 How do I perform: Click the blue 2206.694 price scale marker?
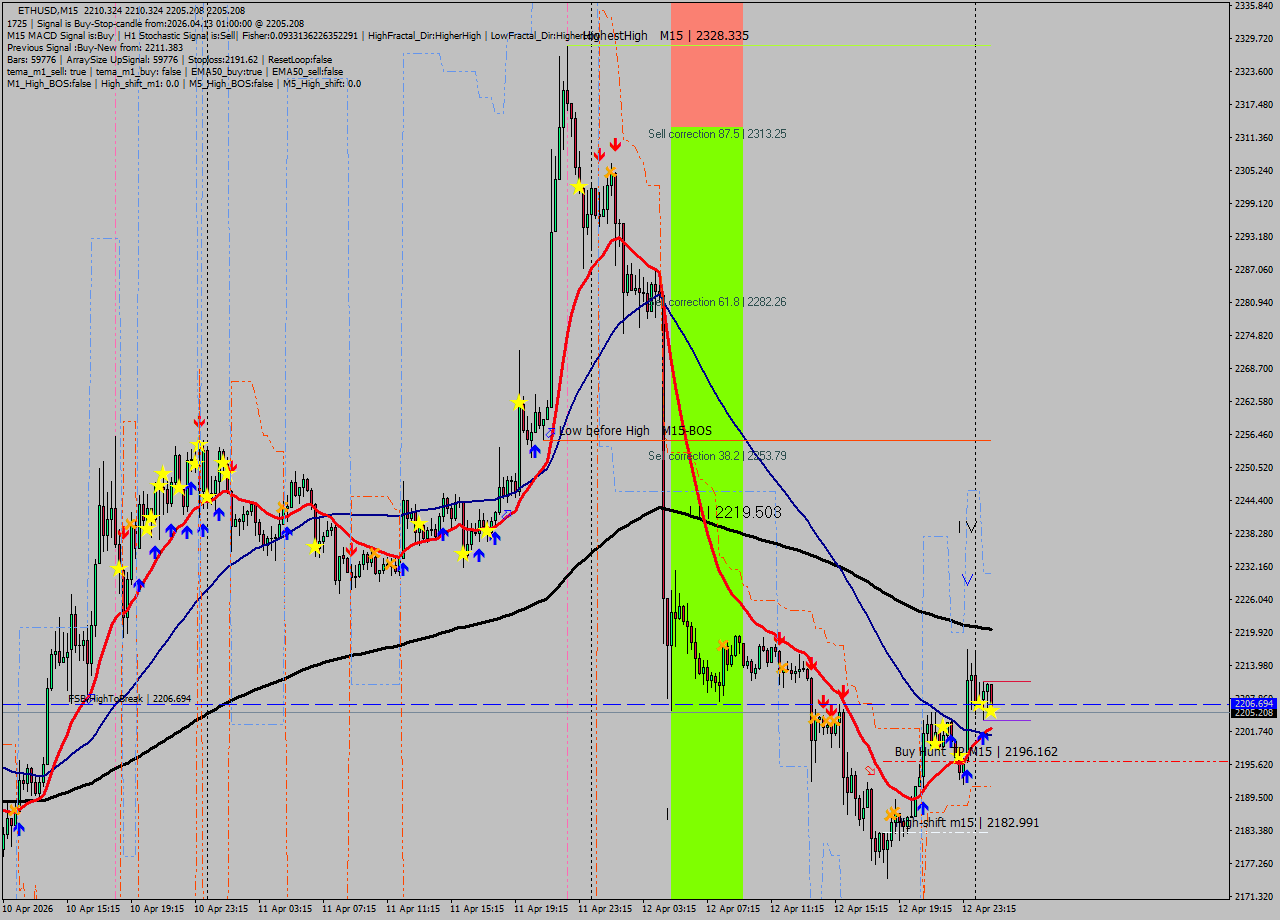(x=1252, y=705)
